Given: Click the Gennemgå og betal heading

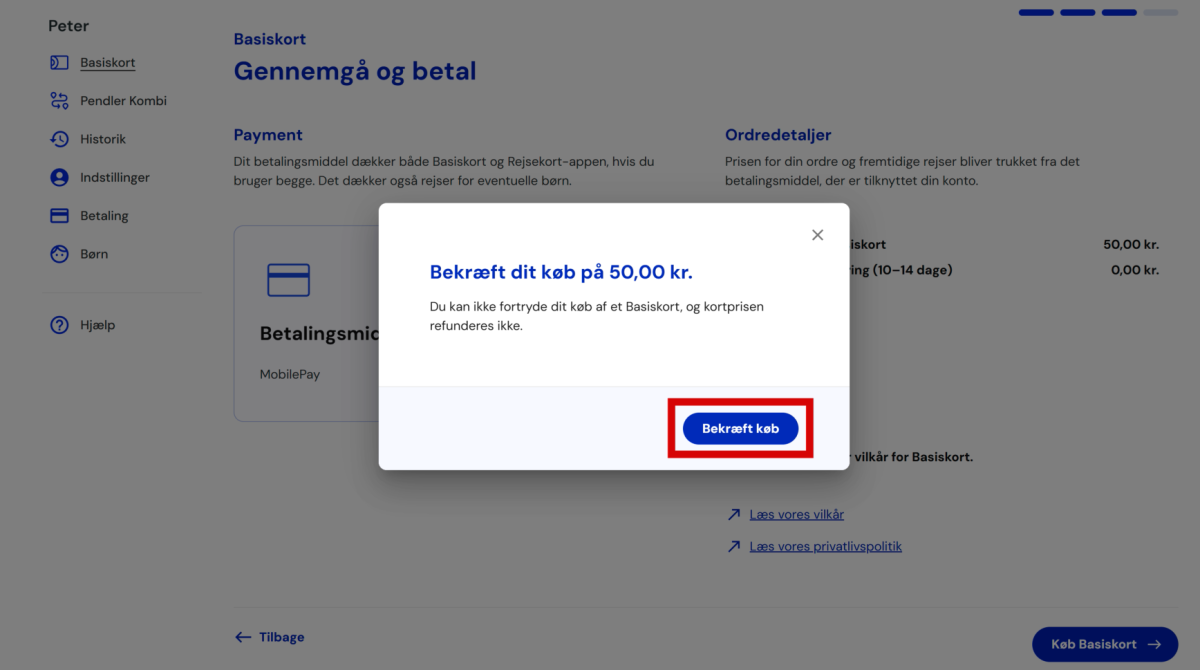Looking at the screenshot, I should [x=355, y=71].
